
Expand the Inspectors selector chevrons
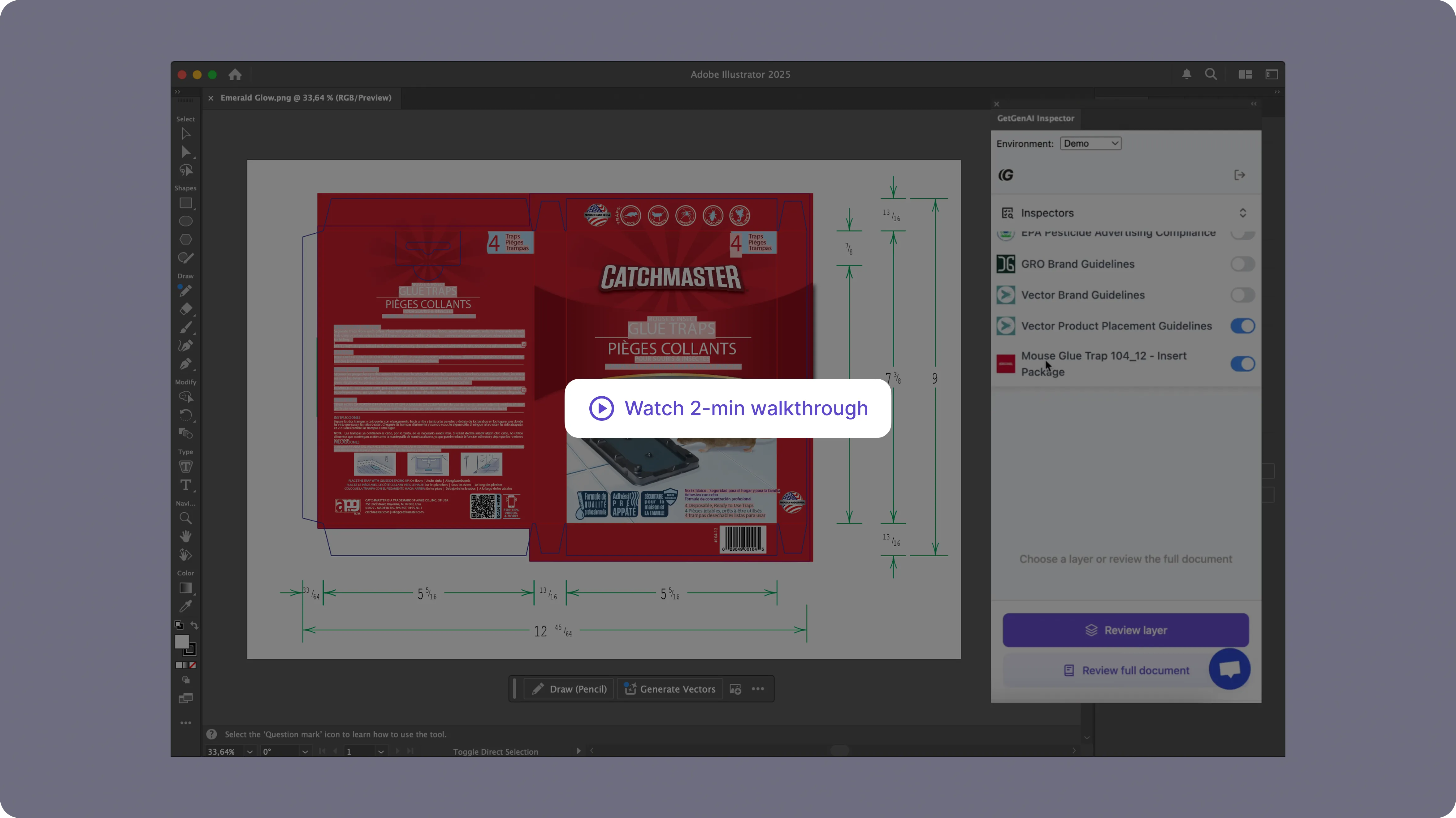click(x=1243, y=213)
